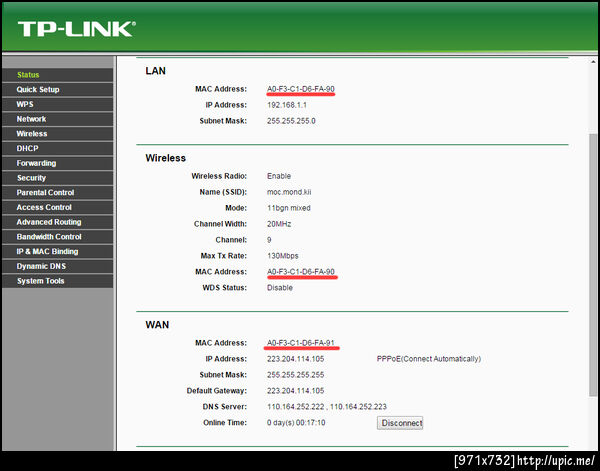Click the WAN section heading
Screen dimensions: 600x471
click(157, 325)
